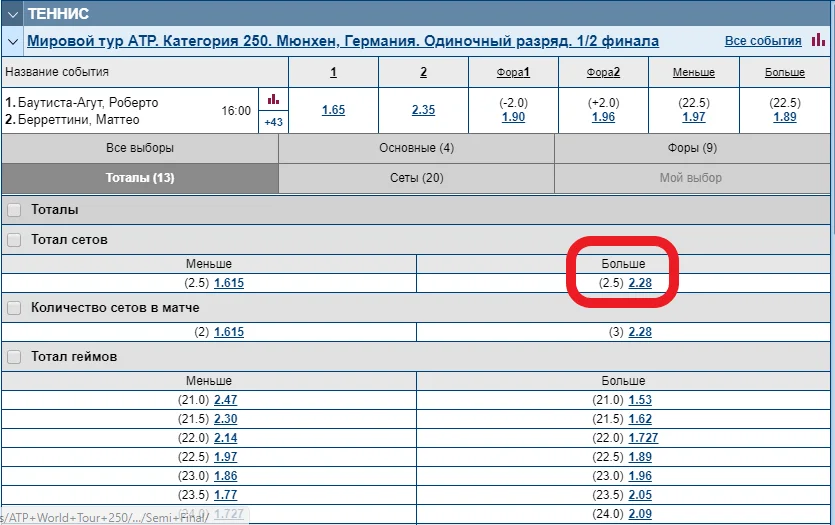Pick Тотал сетов over (2.5) odds 2.28
835x525 pixels.
click(640, 283)
